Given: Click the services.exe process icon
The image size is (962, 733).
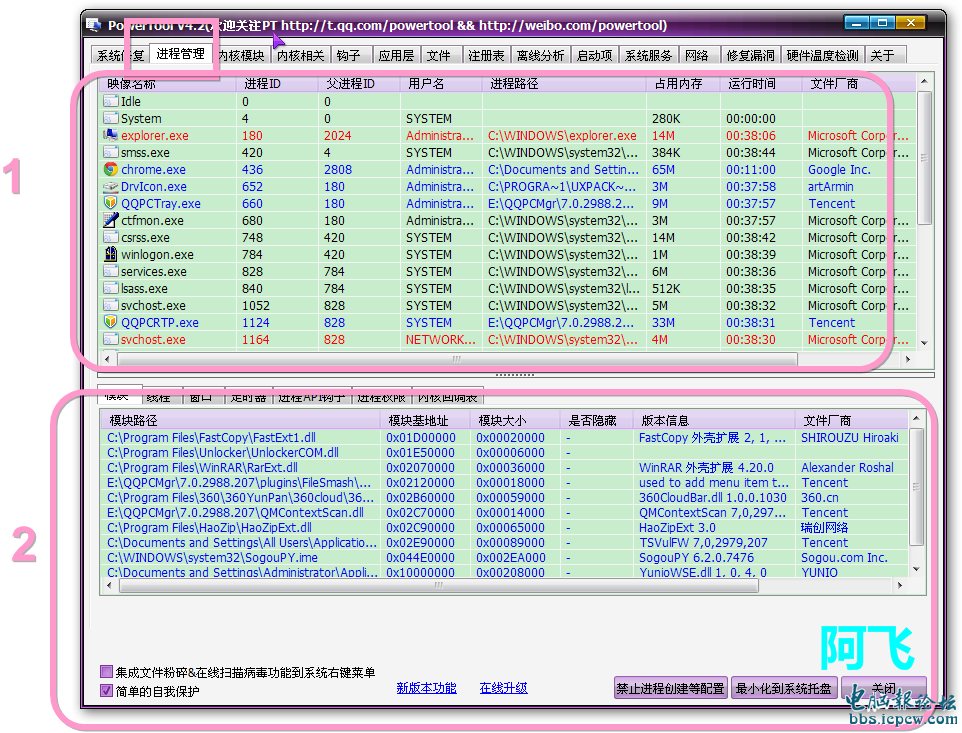Looking at the screenshot, I should click(x=110, y=271).
